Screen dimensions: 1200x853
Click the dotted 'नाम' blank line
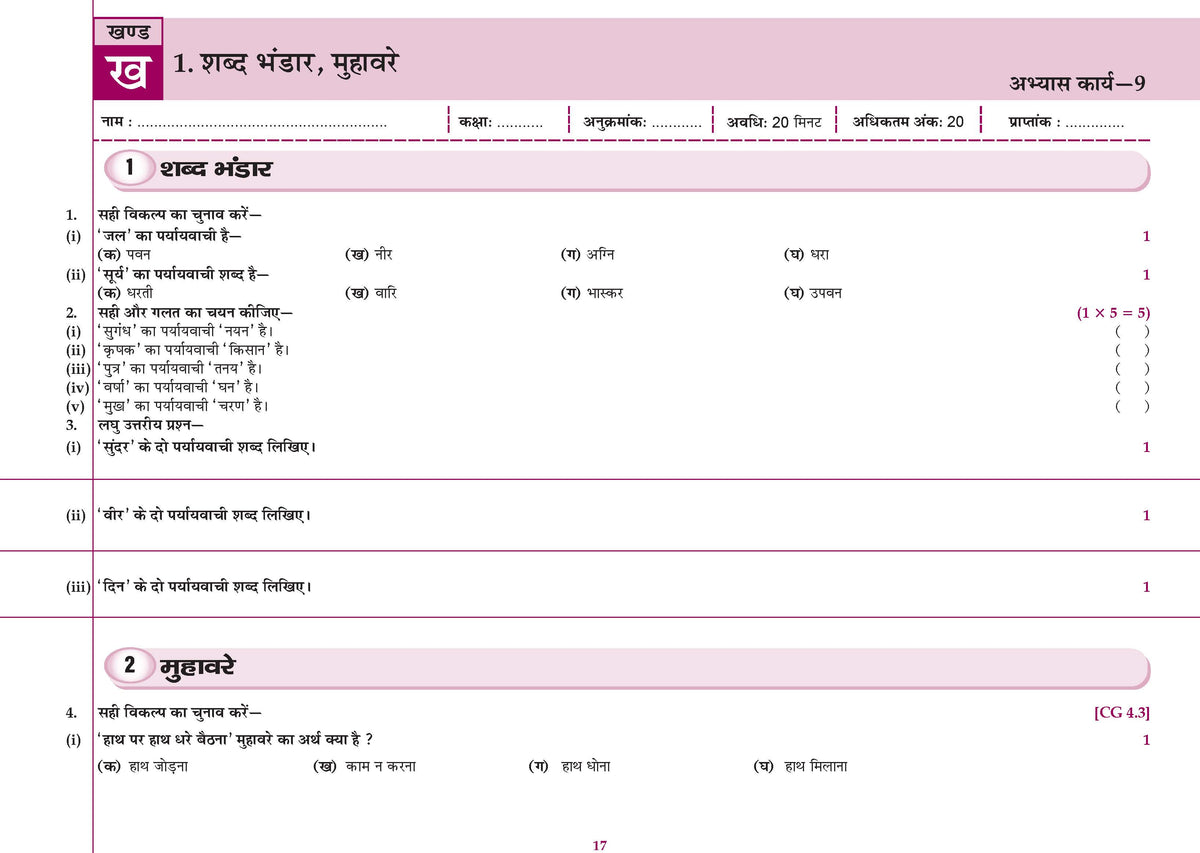point(262,123)
